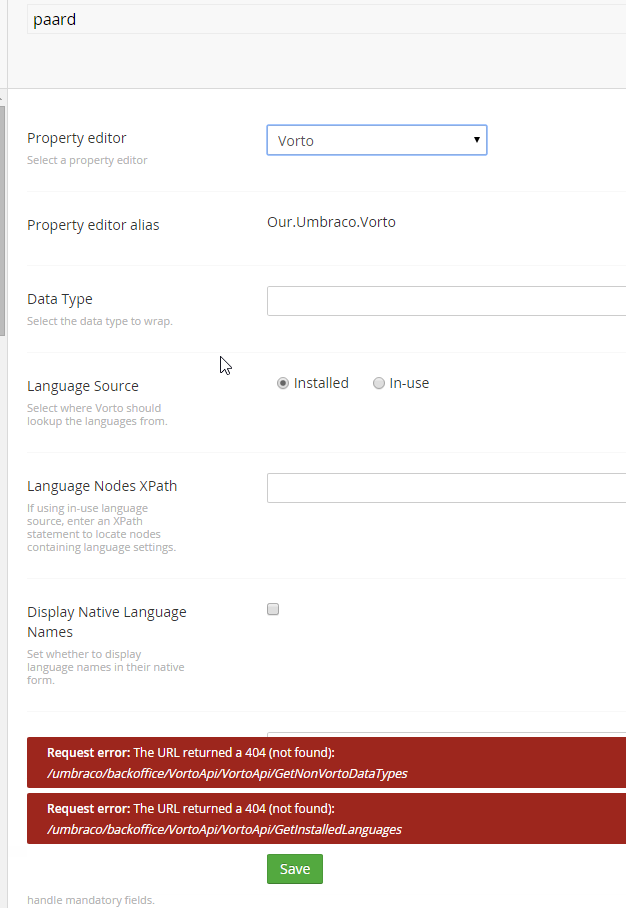
Task: Click the Property editor alias label
Action: 93,225
